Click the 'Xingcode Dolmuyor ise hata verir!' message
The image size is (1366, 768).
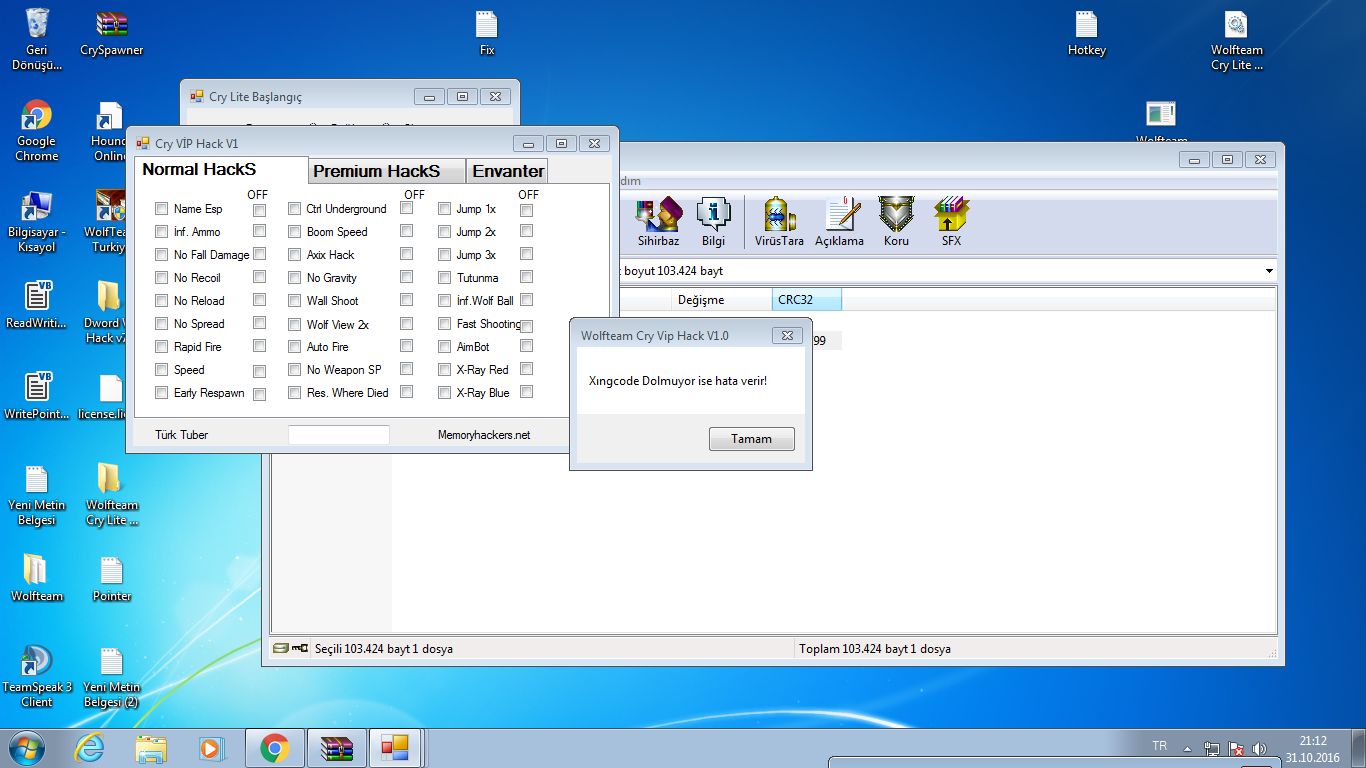pyautogui.click(x=678, y=381)
